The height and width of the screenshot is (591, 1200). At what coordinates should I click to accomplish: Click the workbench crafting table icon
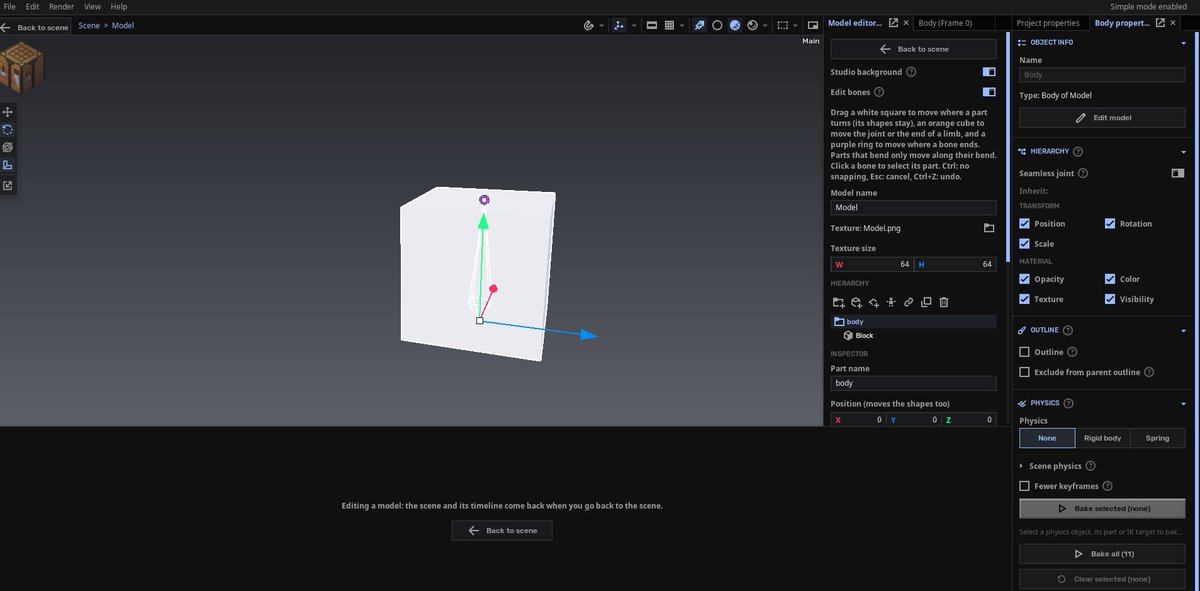pyautogui.click(x=21, y=67)
